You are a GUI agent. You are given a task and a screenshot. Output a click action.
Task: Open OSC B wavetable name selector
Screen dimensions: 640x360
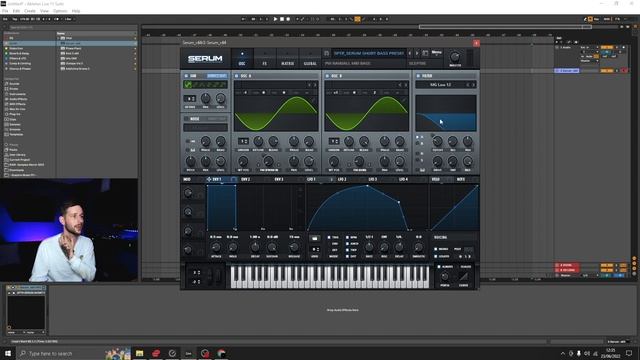360,85
